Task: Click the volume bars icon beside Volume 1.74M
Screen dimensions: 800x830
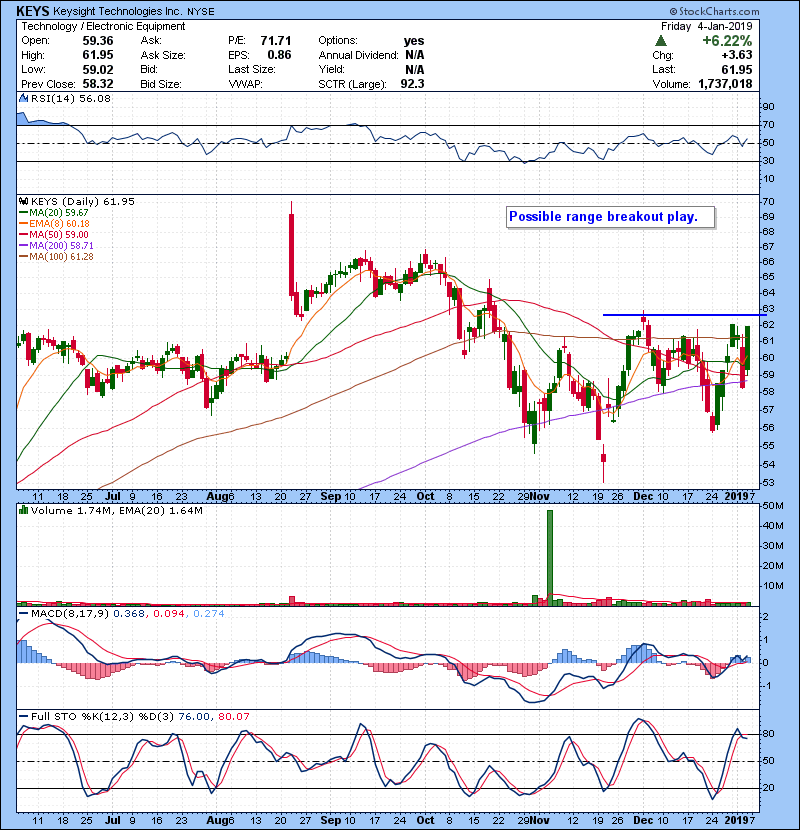Action: click(23, 511)
